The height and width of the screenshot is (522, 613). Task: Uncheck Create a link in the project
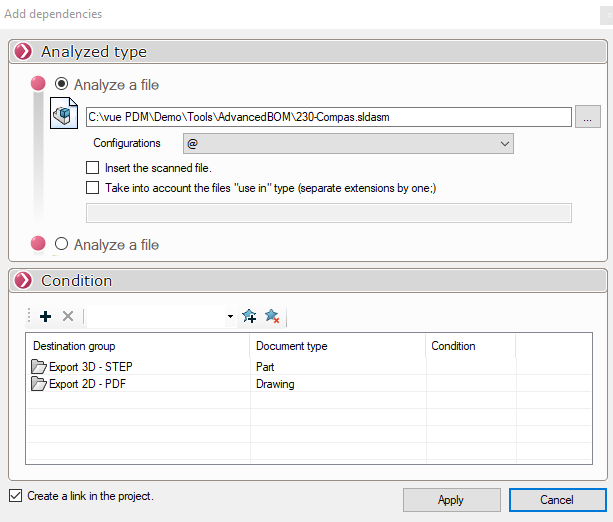15,496
